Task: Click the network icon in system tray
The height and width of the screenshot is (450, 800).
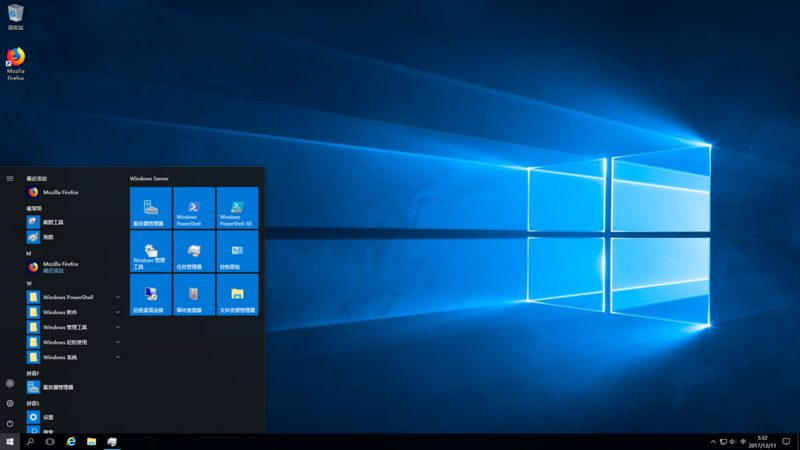Action: 723,442
